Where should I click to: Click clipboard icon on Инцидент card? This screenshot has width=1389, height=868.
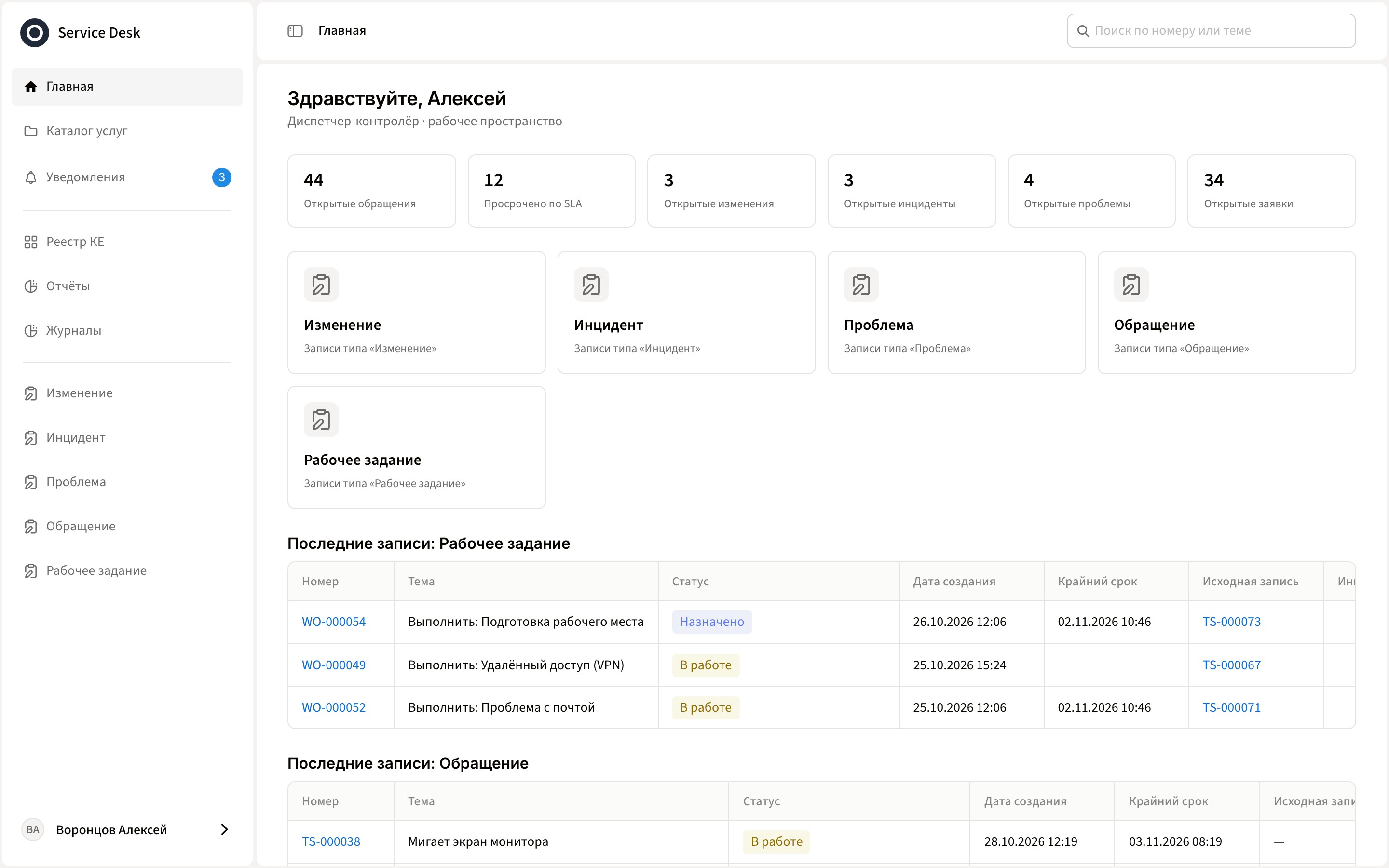[x=591, y=284]
